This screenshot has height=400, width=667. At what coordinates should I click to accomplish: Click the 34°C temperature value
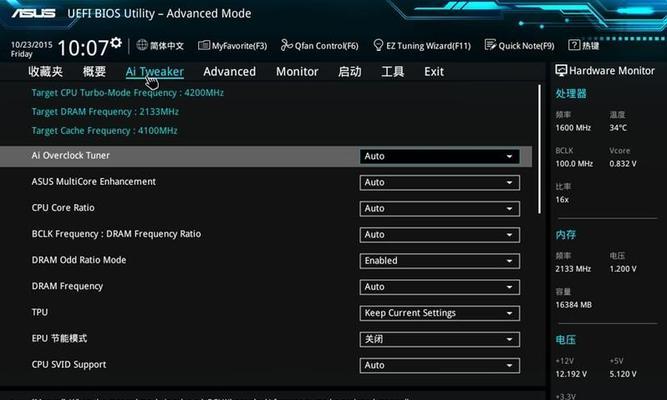pyautogui.click(x=618, y=128)
